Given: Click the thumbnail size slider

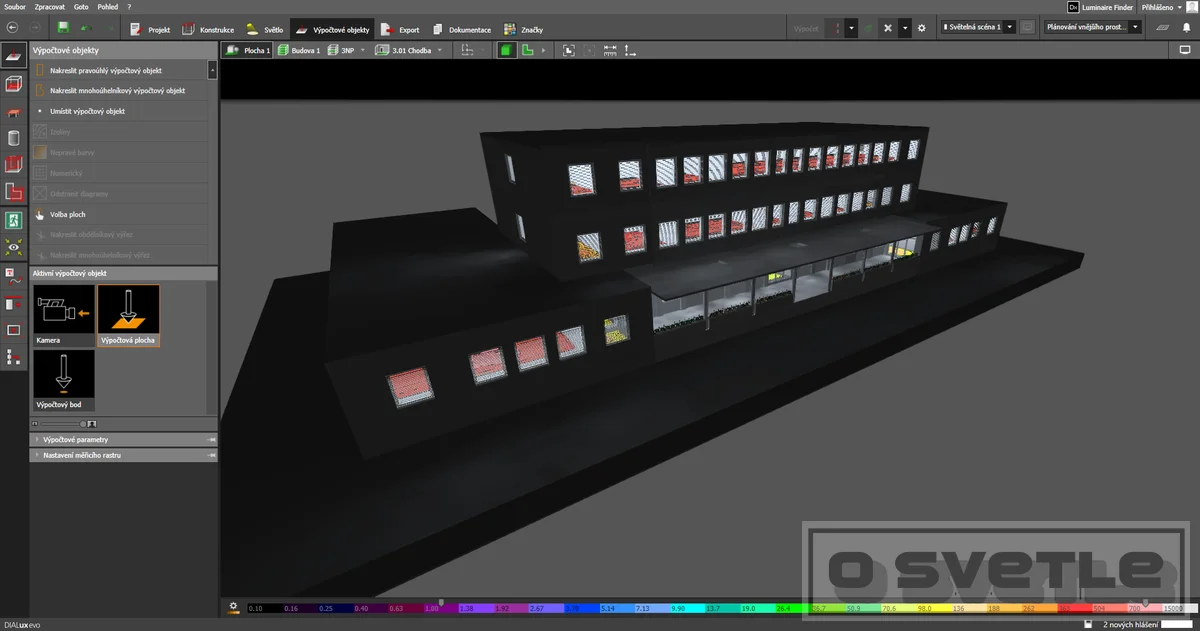Looking at the screenshot, I should [x=64, y=424].
